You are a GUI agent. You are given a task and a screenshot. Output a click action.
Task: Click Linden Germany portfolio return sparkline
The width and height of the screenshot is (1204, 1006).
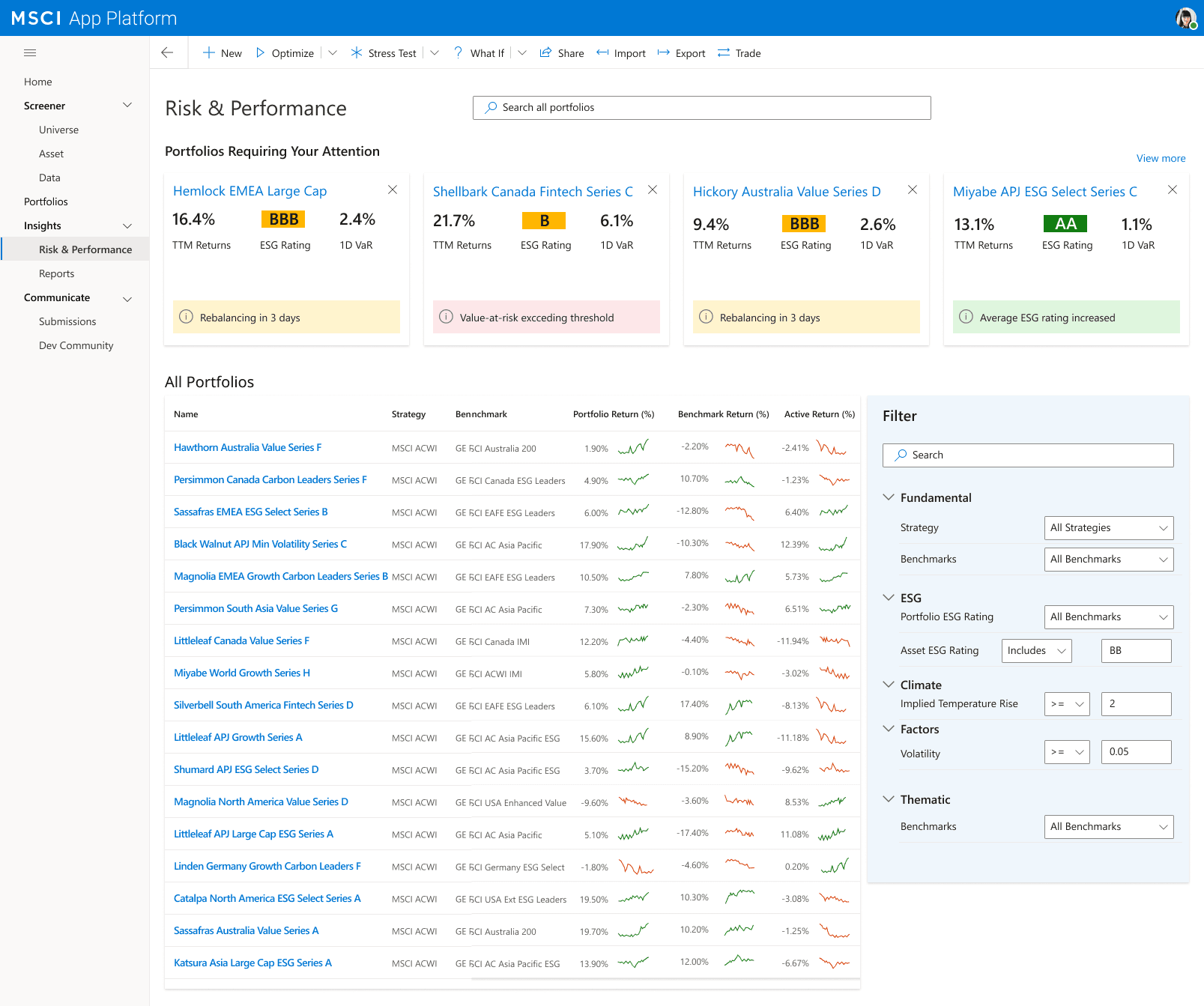coord(635,867)
